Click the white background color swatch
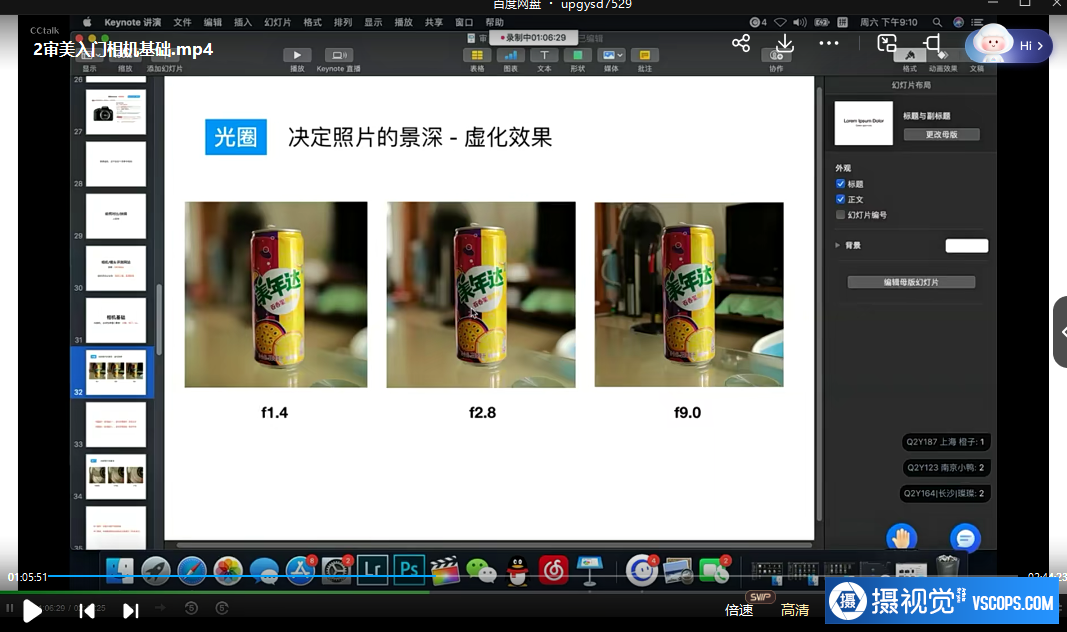The width and height of the screenshot is (1067, 632). tap(966, 245)
